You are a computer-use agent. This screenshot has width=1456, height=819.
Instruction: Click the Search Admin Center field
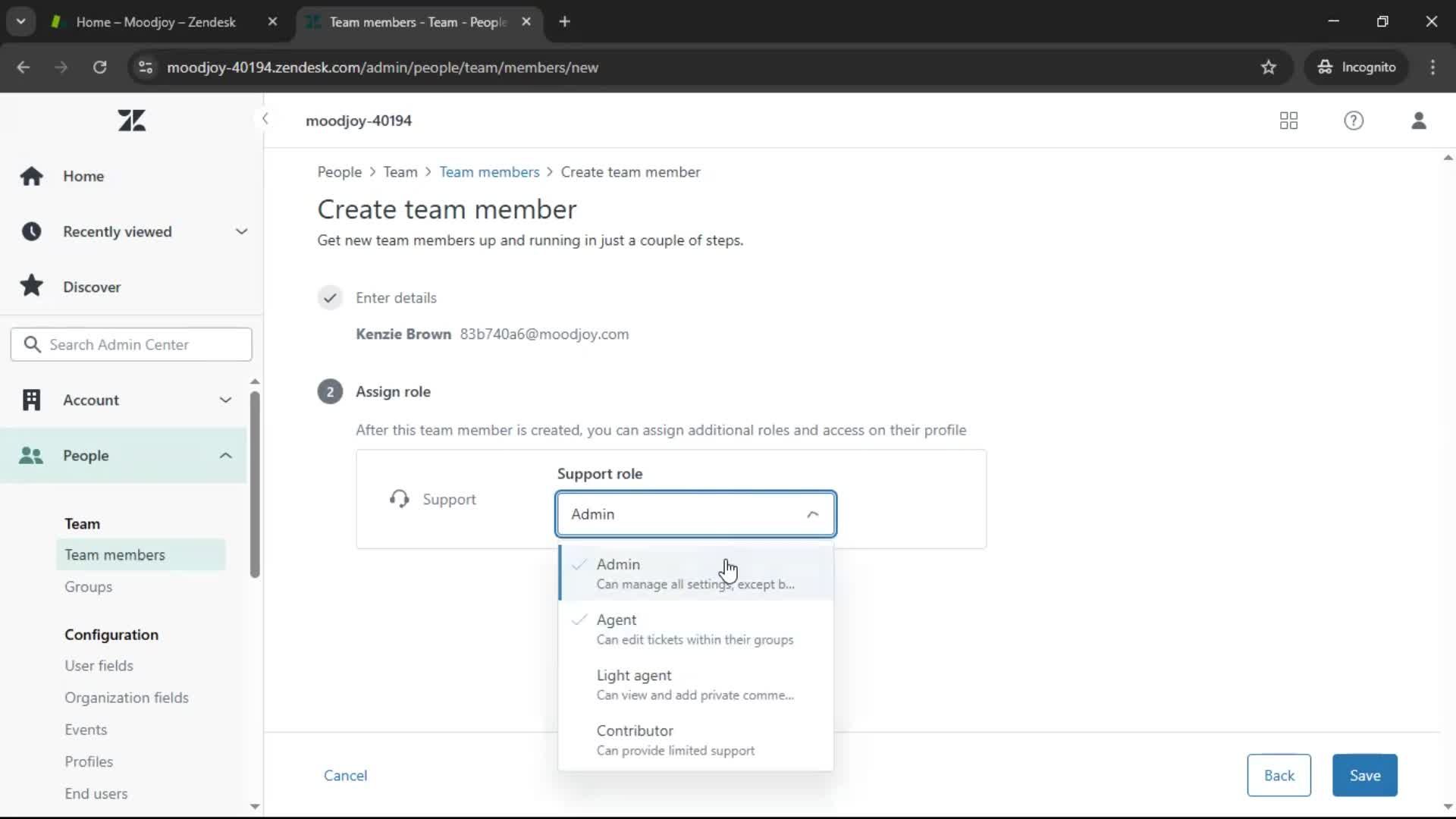[x=131, y=344]
